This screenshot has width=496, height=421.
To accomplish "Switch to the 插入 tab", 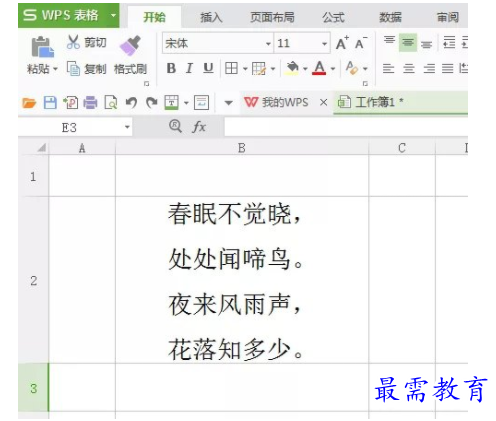I will pos(211,17).
